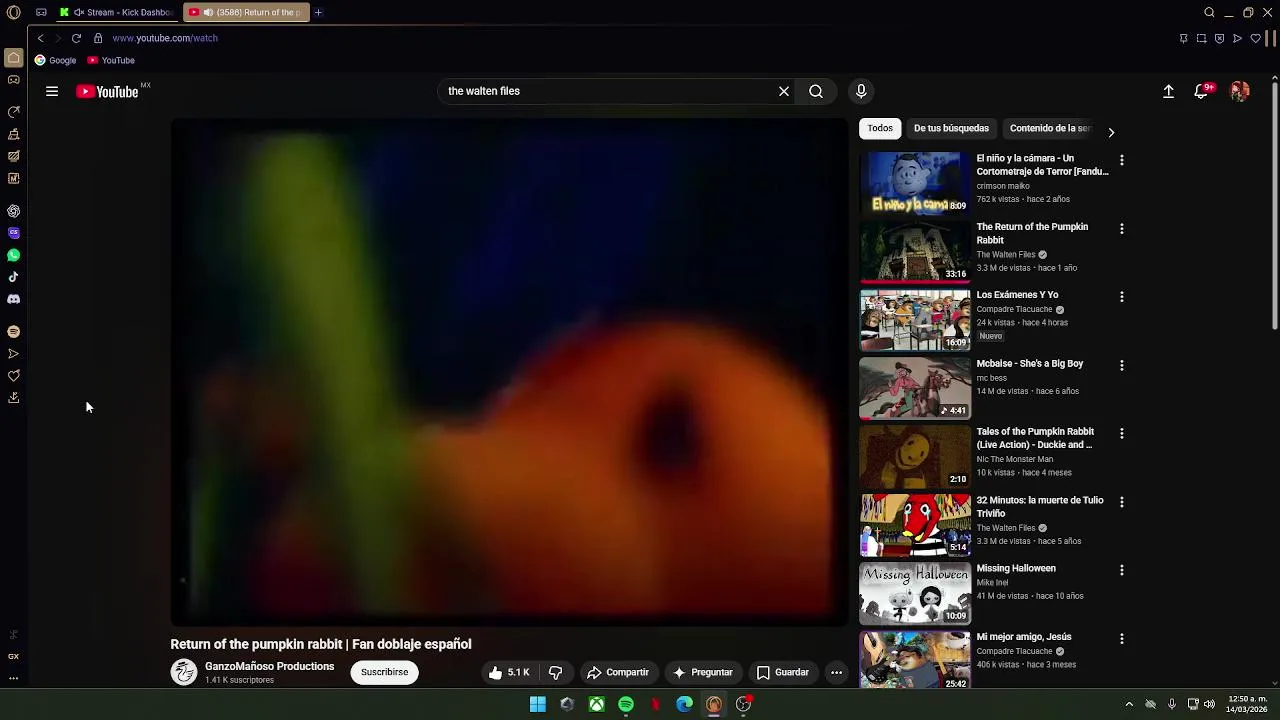Click the address bar URL
1280x720 pixels.
[165, 38]
